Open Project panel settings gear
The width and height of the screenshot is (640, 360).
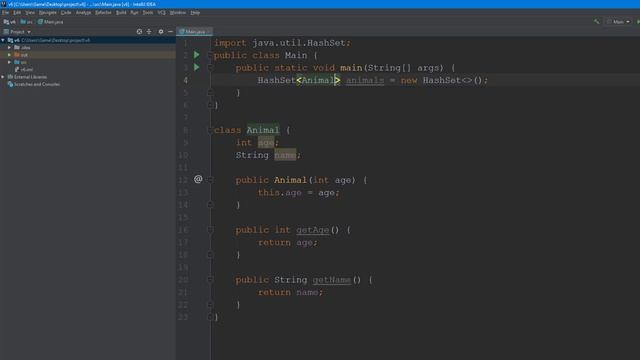click(161, 31)
